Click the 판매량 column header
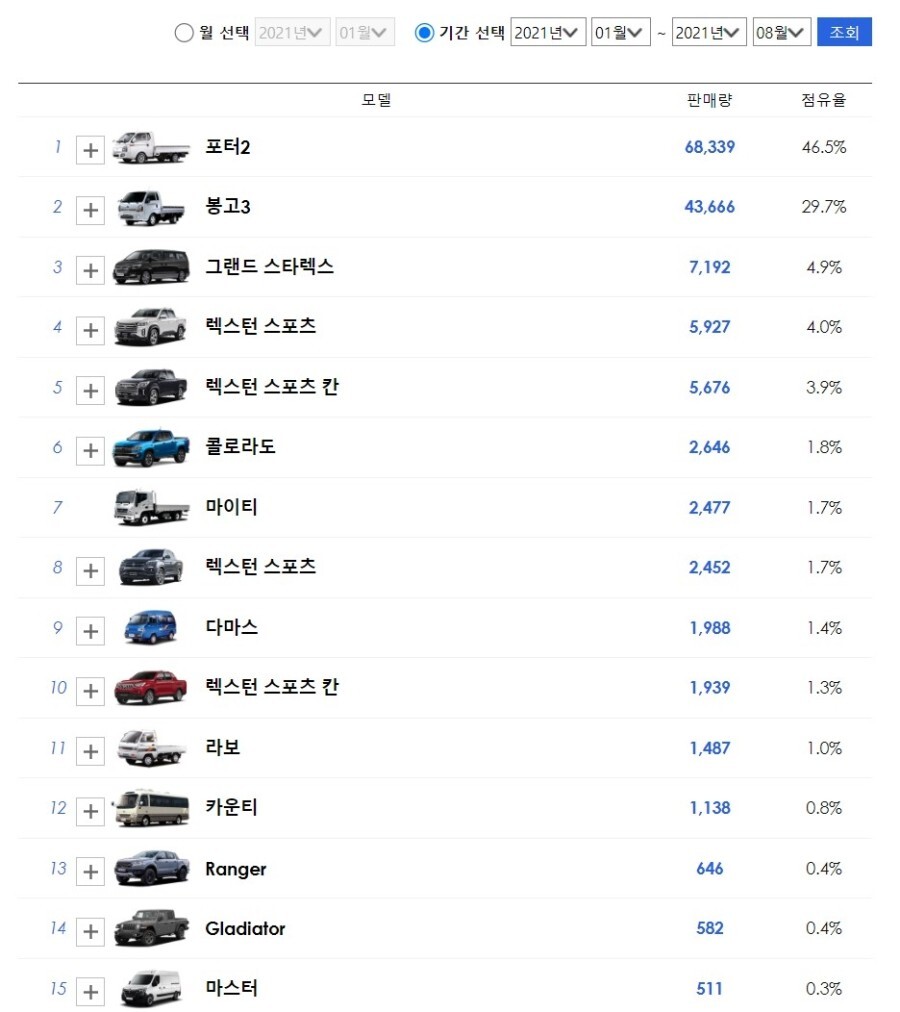This screenshot has width=900, height=1012. click(709, 100)
